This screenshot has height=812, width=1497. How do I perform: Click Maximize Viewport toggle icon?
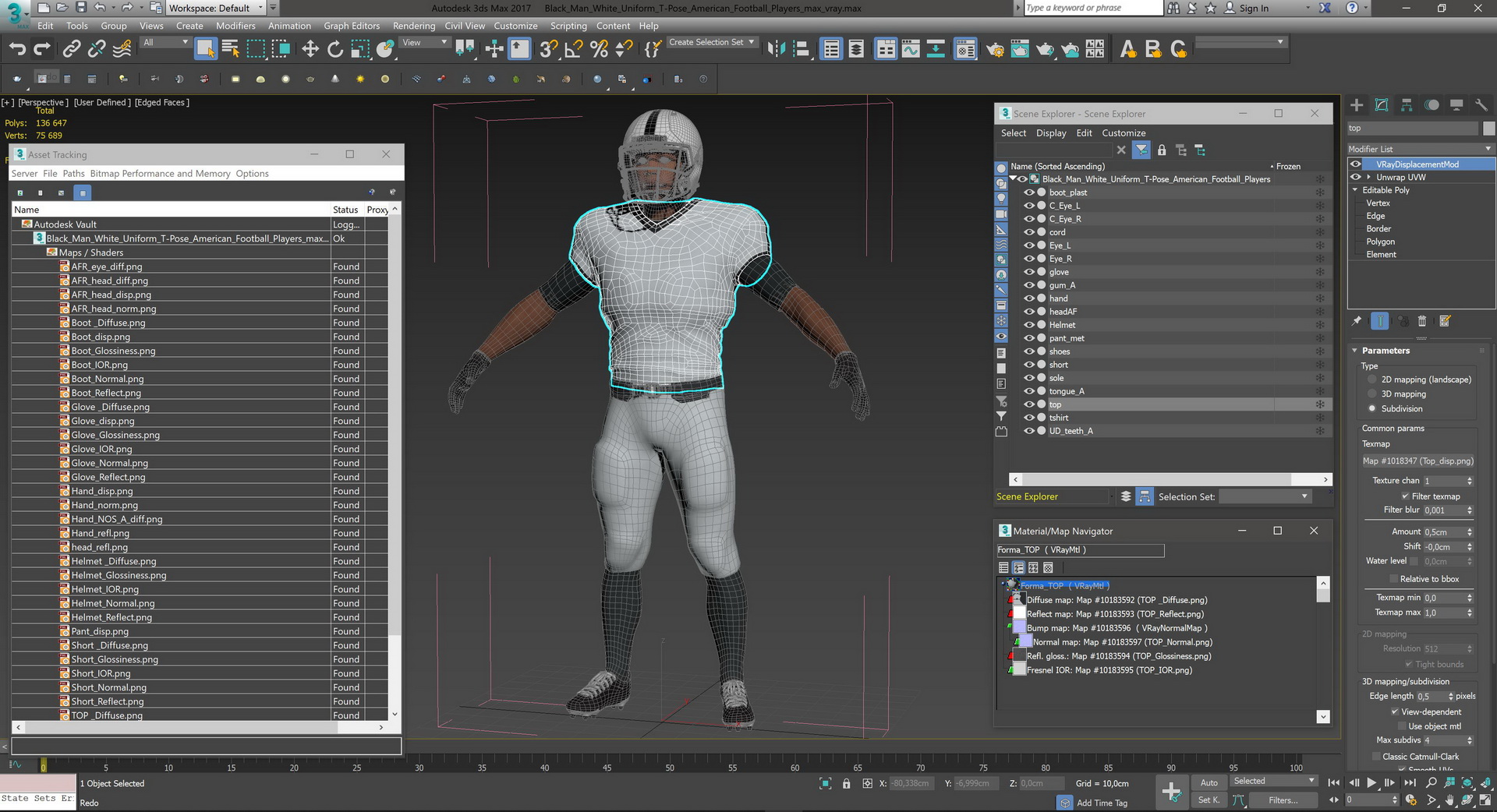click(1486, 800)
